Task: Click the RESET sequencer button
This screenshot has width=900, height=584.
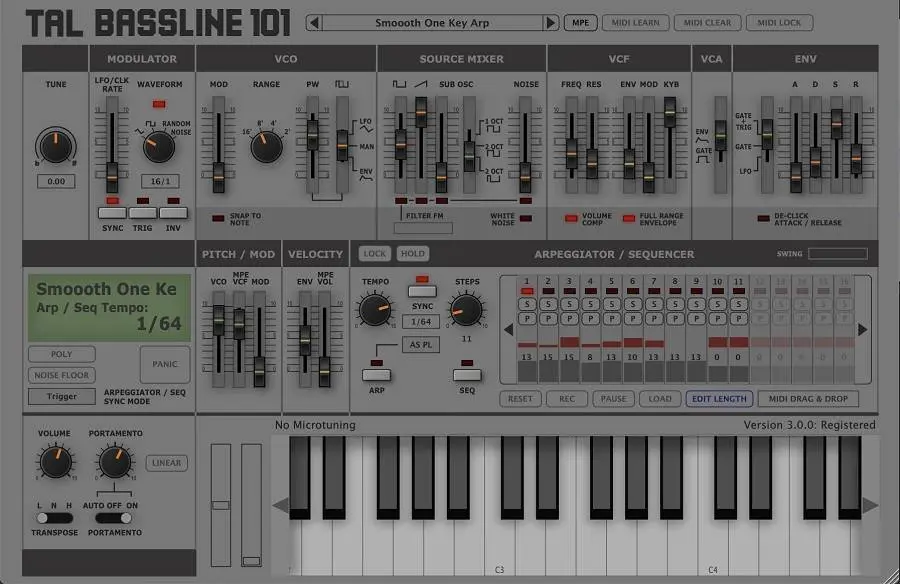Action: [x=520, y=399]
